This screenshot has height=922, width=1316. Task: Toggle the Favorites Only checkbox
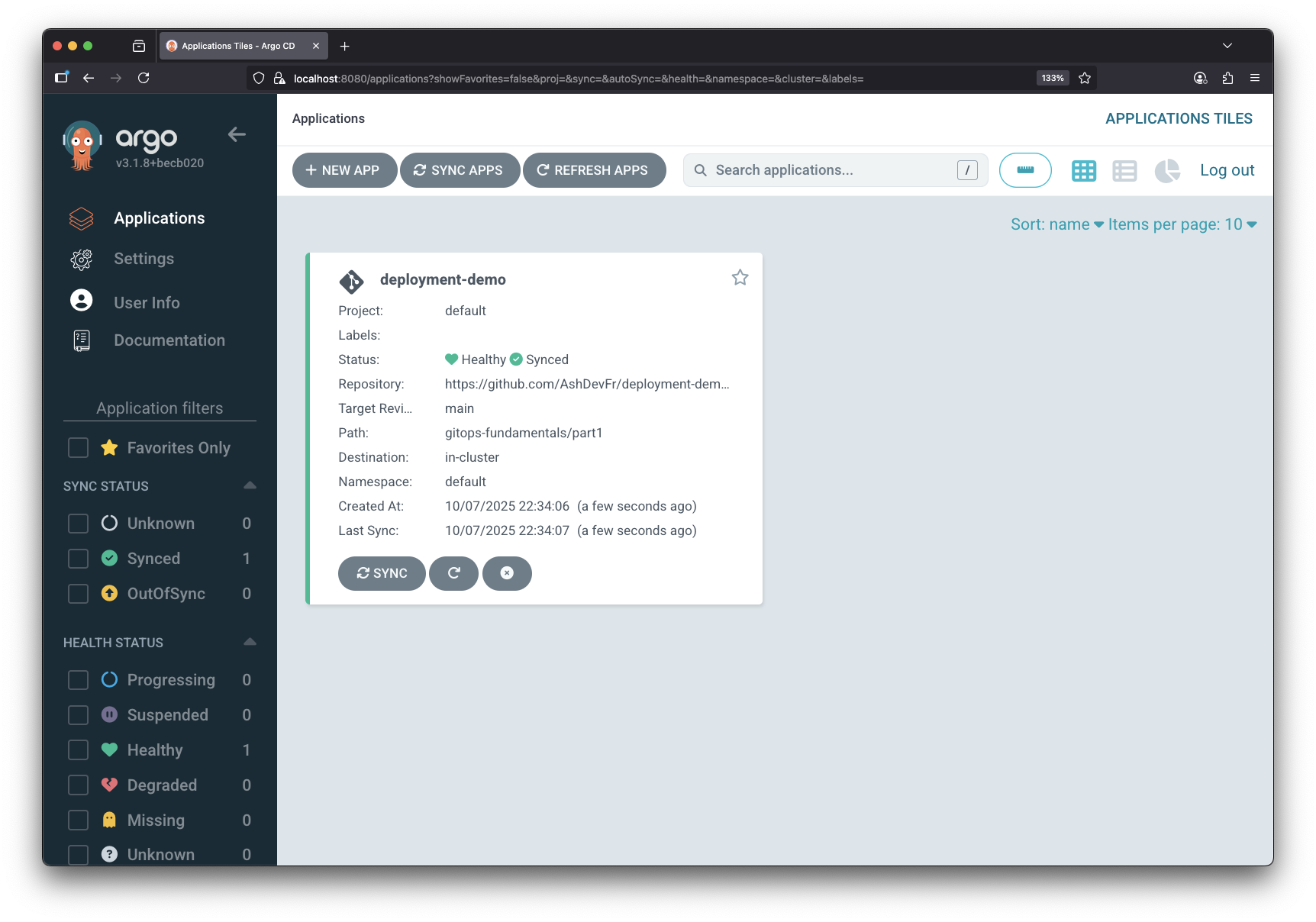pos(78,447)
